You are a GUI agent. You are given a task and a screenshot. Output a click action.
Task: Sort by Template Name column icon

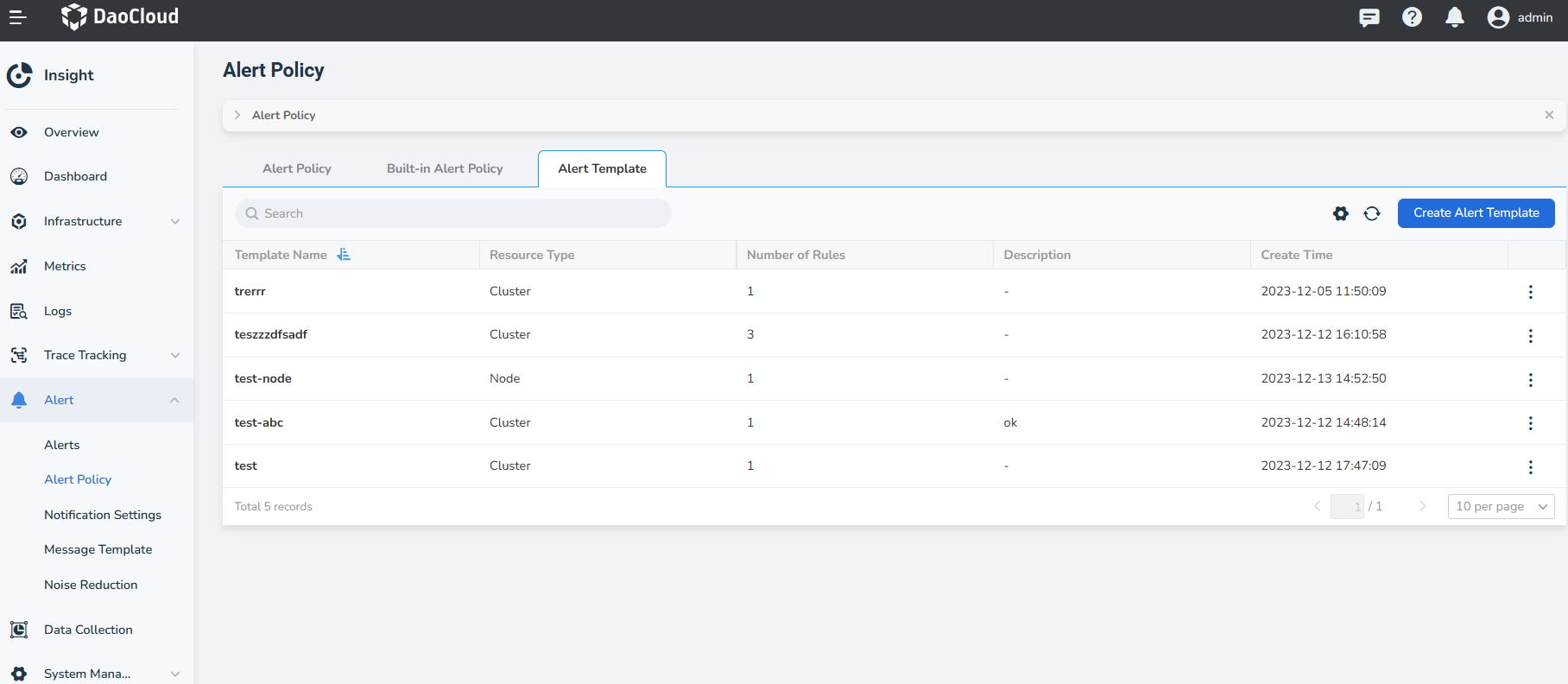coord(344,255)
